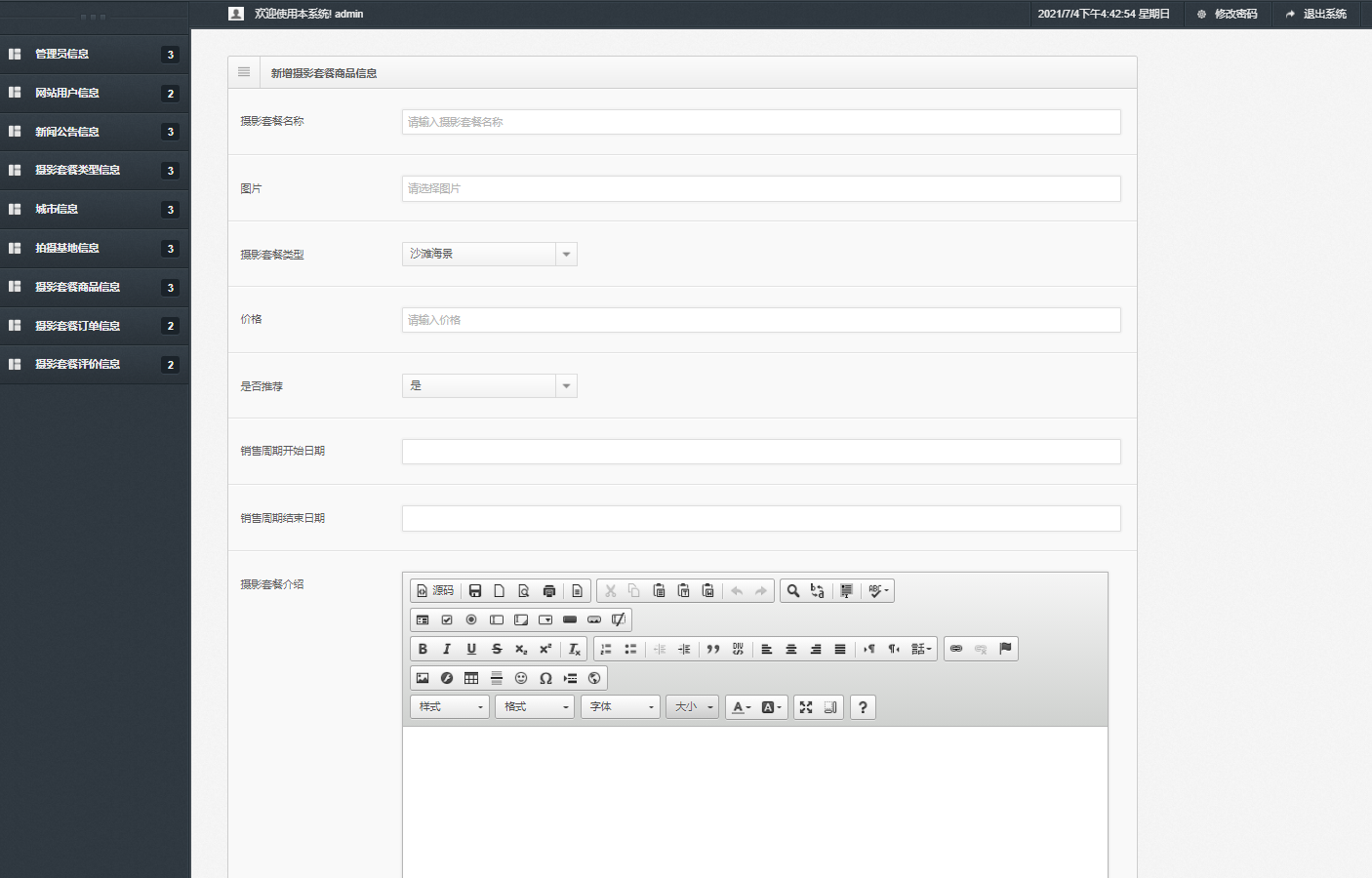
Task: Click the 修改密码 link
Action: 1228,14
